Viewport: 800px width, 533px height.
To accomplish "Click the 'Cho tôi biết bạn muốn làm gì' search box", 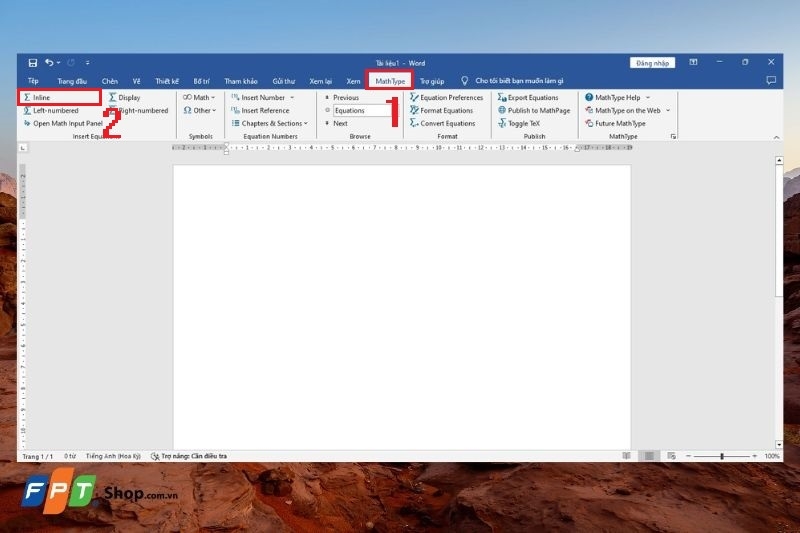I will pyautogui.click(x=519, y=81).
